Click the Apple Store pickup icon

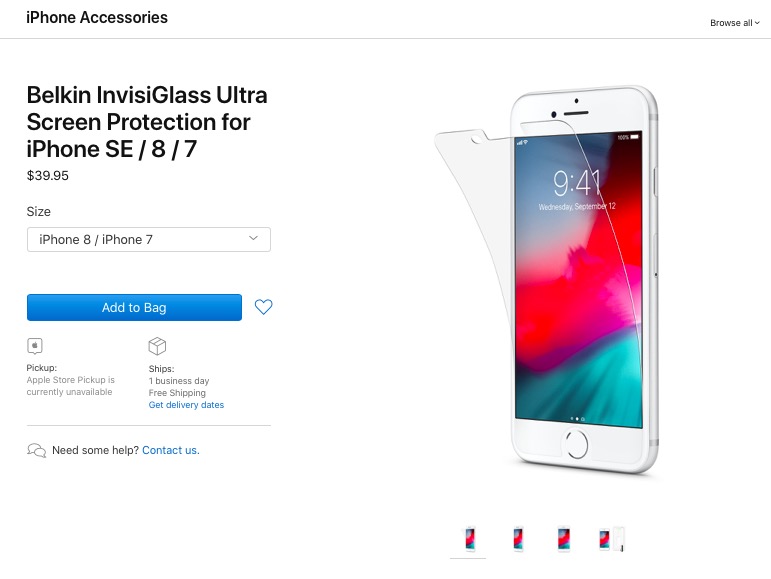point(35,346)
